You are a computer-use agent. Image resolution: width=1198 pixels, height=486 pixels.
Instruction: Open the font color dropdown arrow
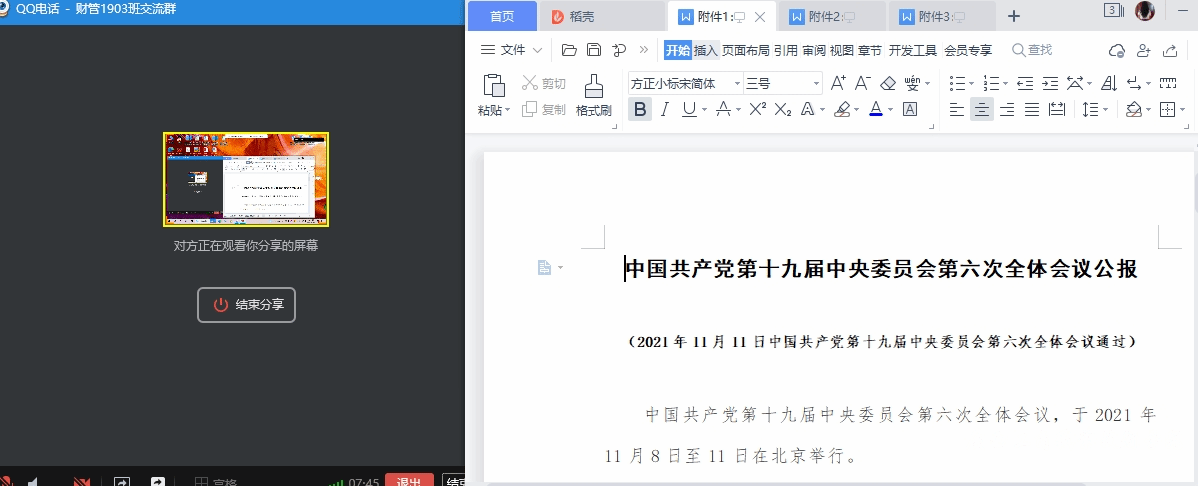[891, 110]
